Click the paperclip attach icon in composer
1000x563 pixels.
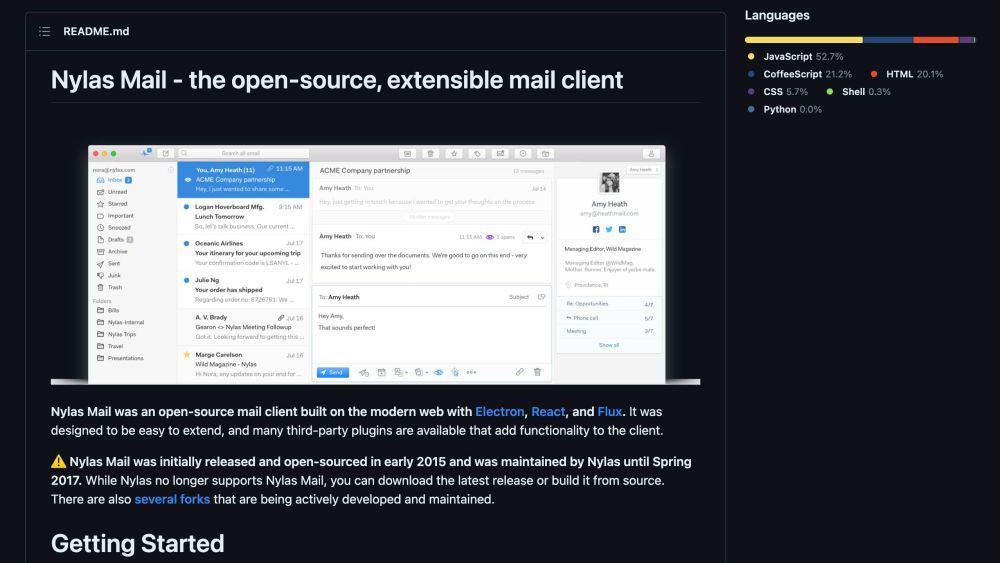coord(520,372)
